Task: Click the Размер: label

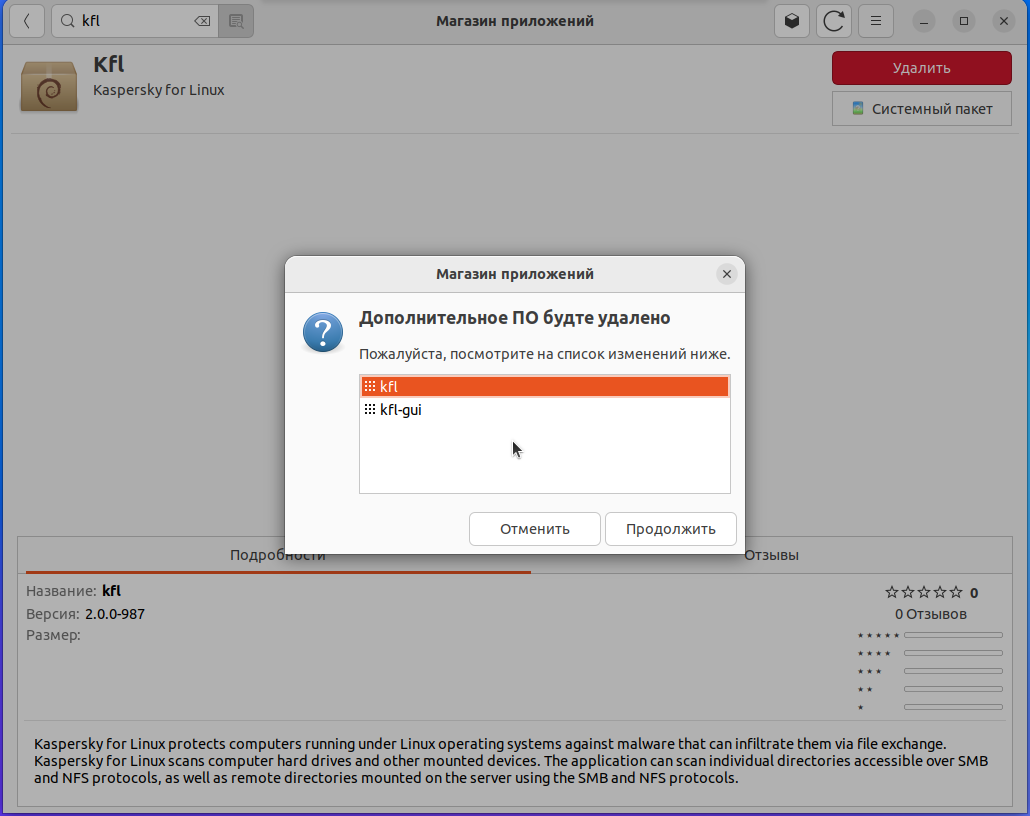Action: pos(53,635)
